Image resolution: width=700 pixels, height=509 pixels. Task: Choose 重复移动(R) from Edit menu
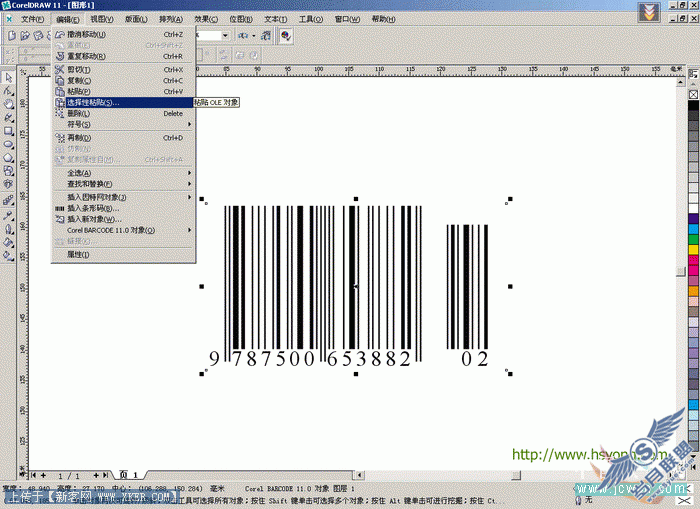(123, 56)
